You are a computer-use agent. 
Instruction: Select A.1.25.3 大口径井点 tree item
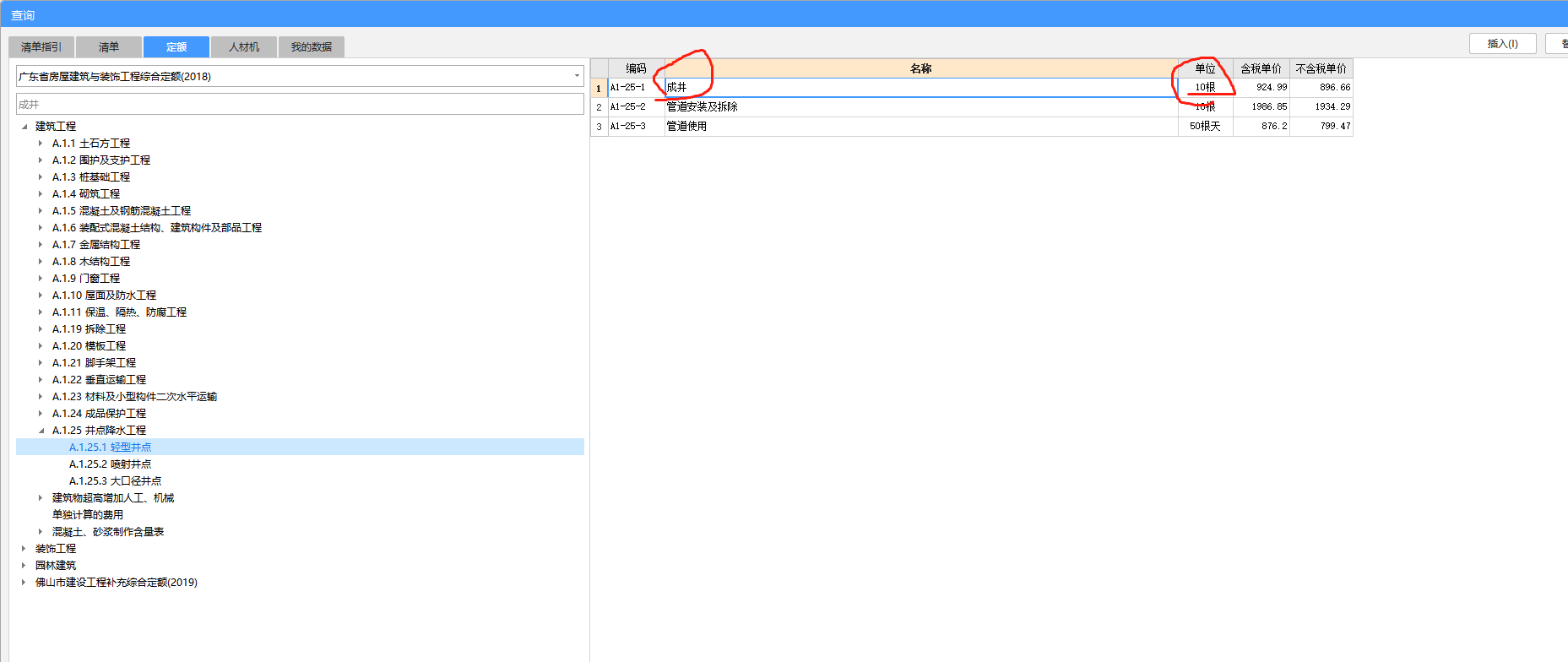tap(115, 481)
